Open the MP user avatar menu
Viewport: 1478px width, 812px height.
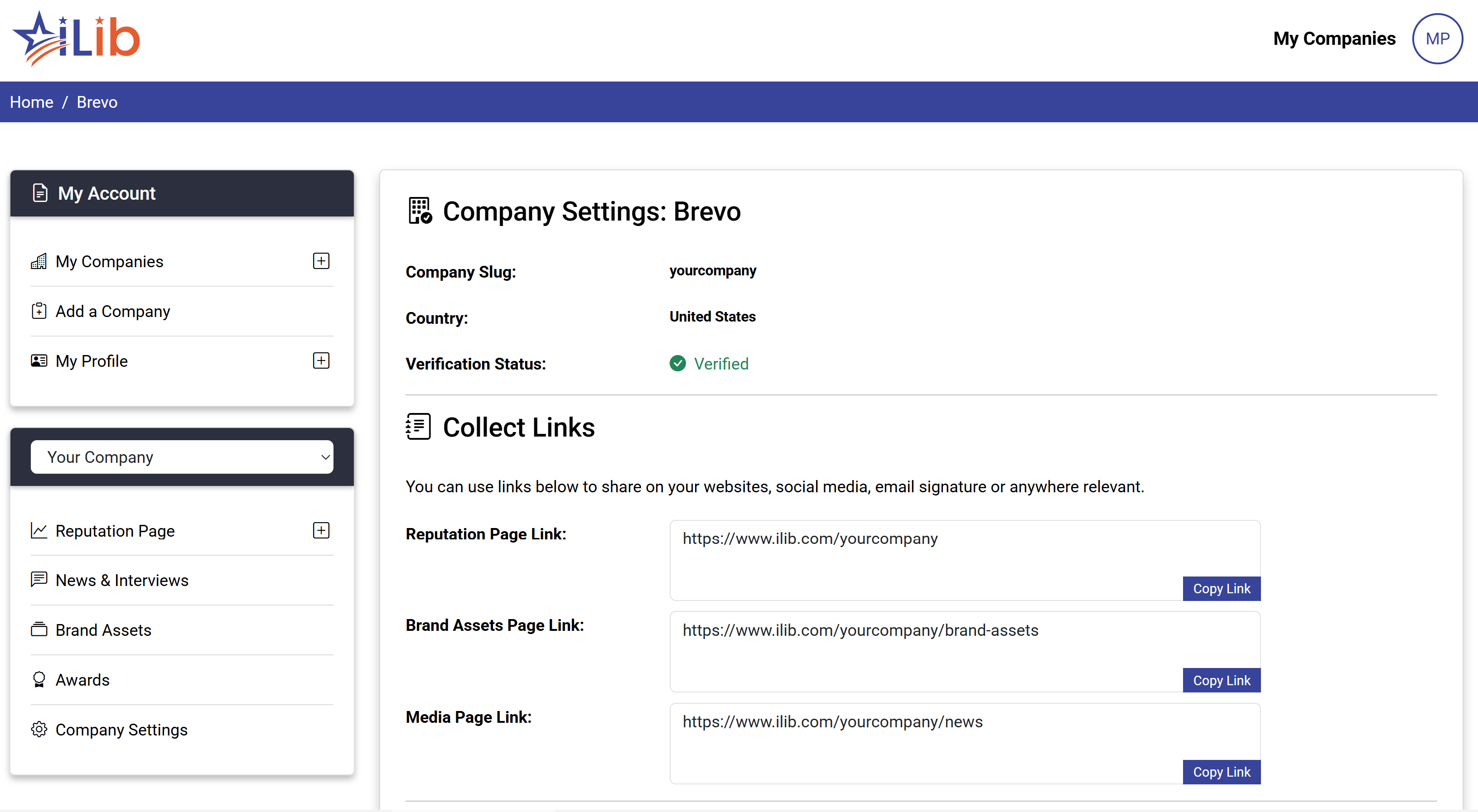click(1437, 38)
